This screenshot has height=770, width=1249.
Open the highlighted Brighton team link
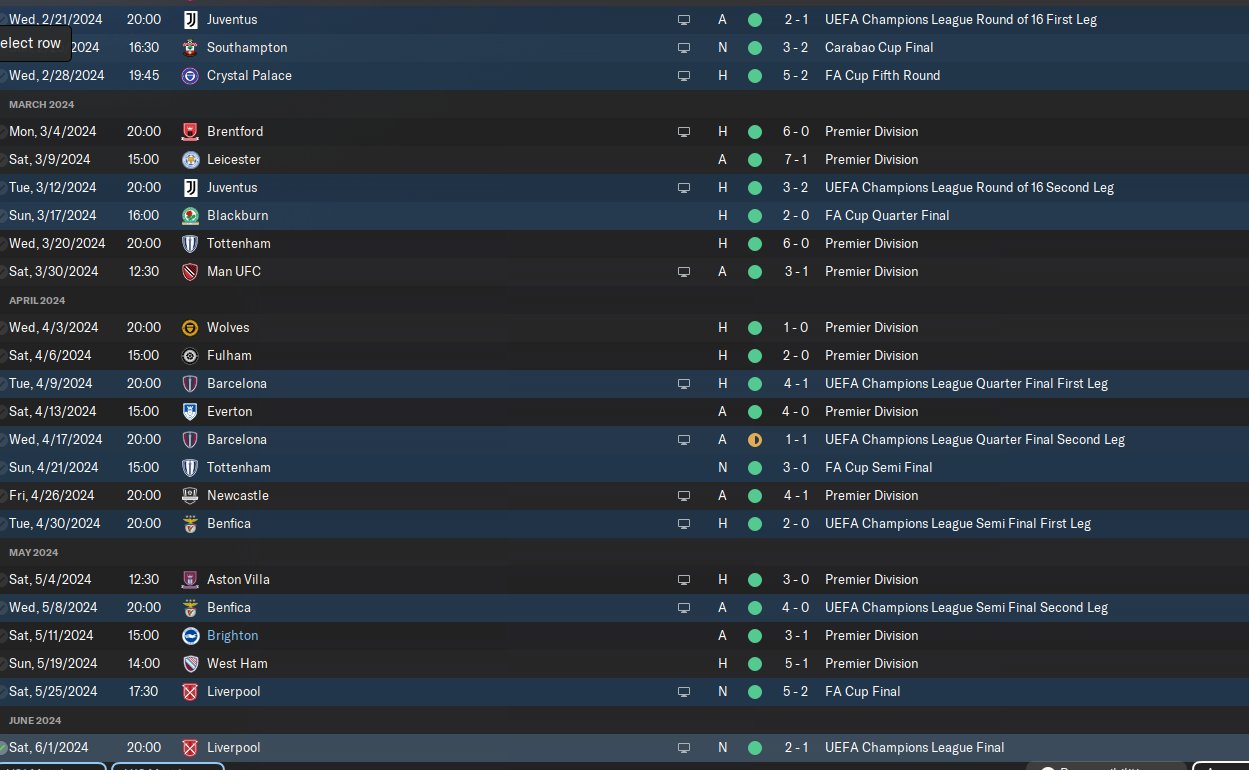click(232, 635)
